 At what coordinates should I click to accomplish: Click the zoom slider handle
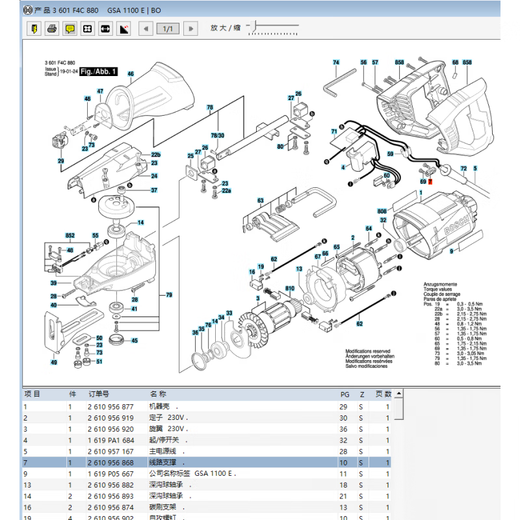coord(255,26)
